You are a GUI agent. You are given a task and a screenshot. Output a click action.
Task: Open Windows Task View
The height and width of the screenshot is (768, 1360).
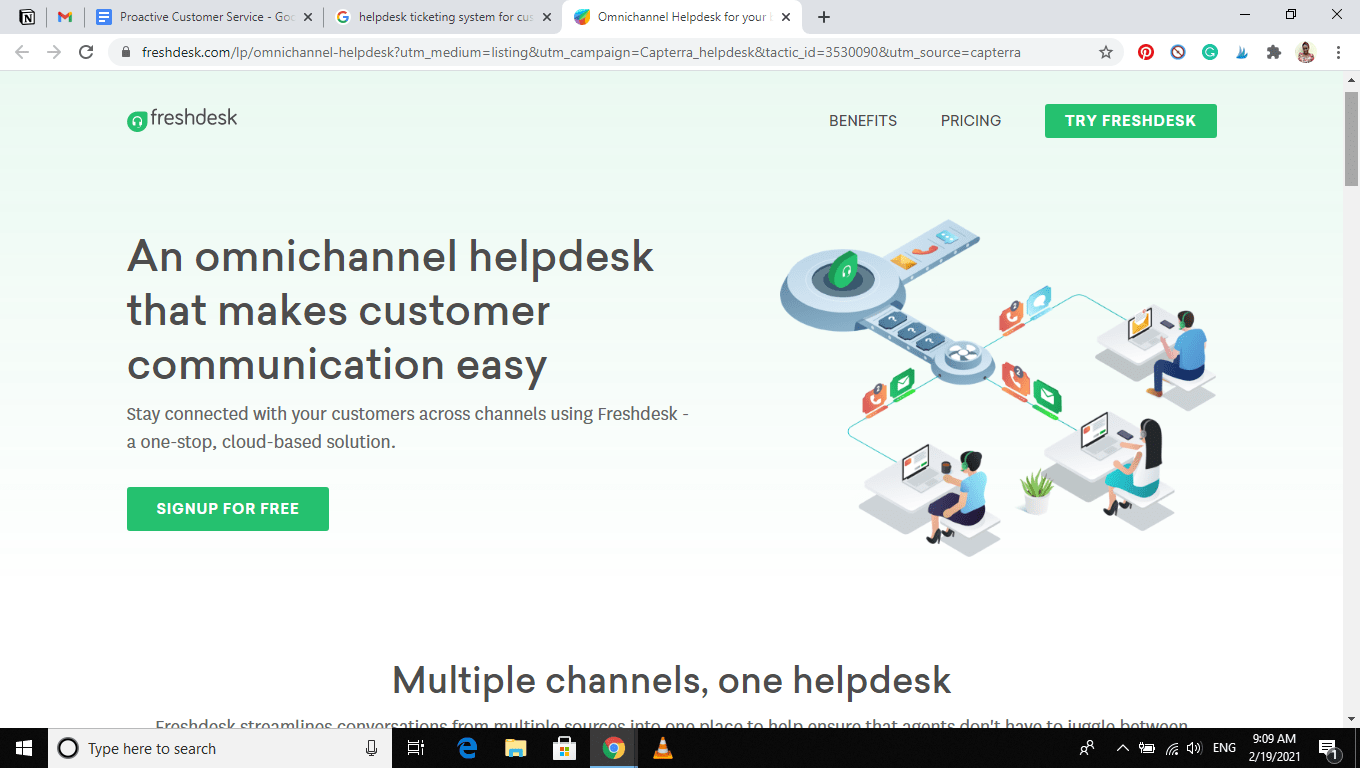417,748
